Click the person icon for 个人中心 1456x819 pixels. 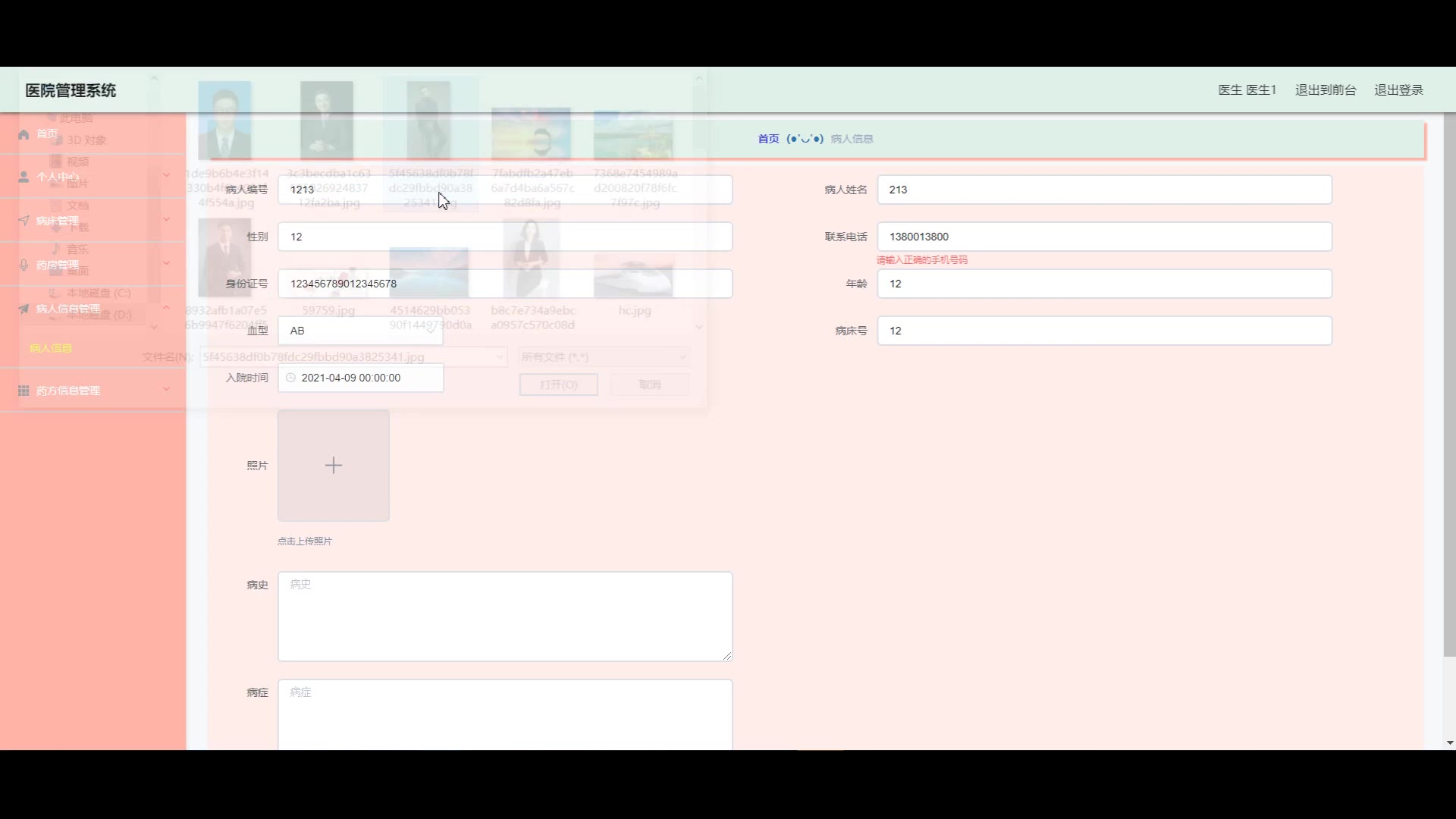coord(24,177)
